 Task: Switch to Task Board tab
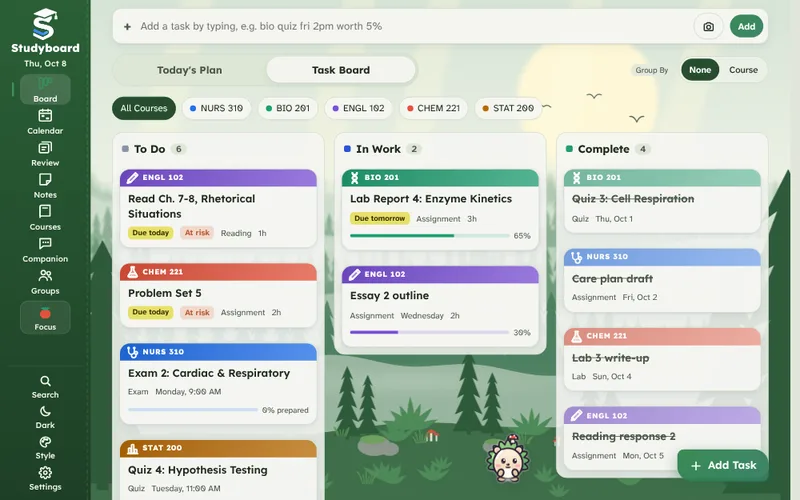click(x=341, y=70)
